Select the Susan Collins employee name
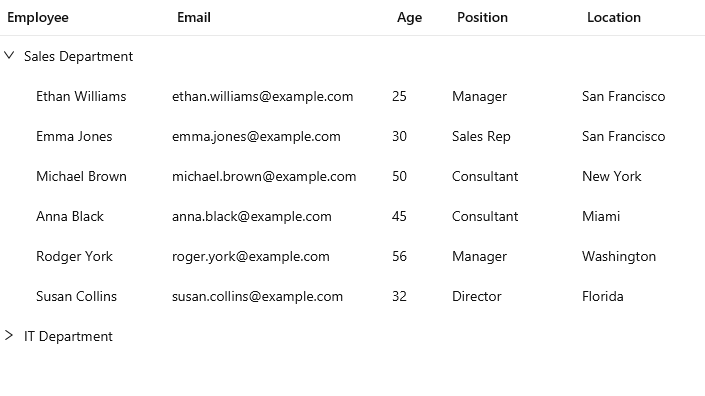 coord(76,296)
